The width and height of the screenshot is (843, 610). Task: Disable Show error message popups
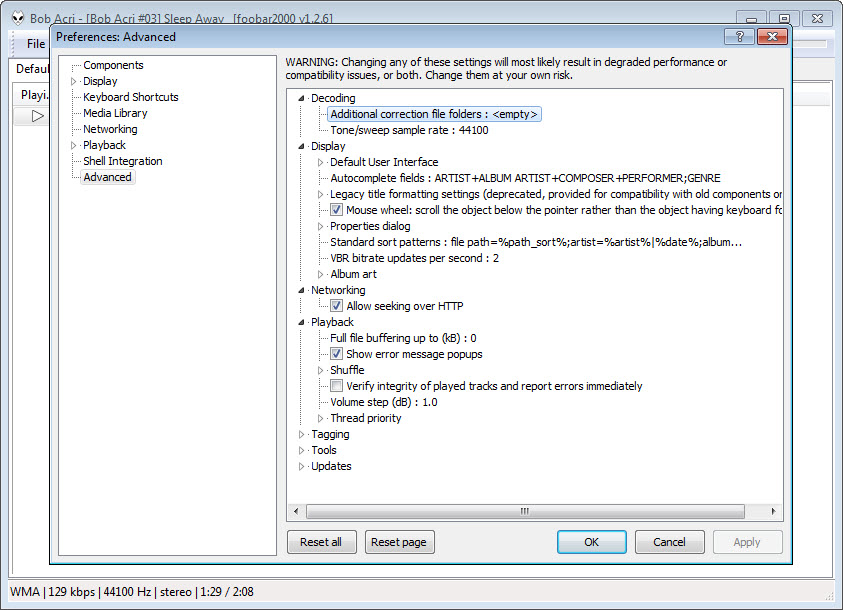[337, 354]
